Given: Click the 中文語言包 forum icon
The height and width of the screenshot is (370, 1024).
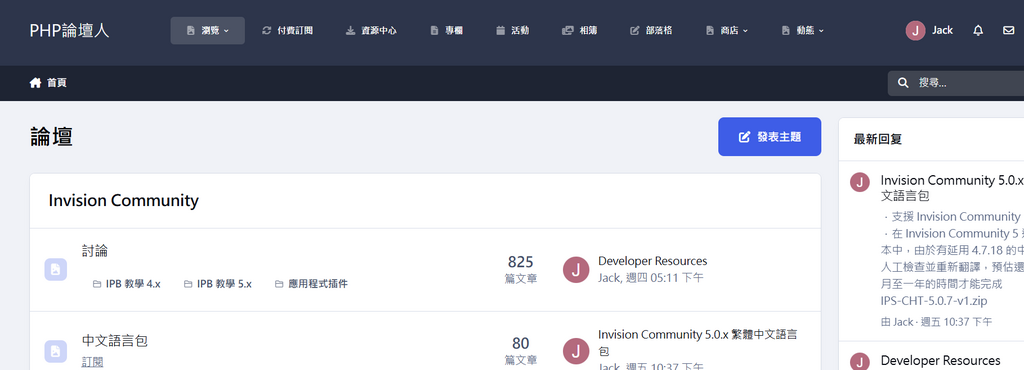Looking at the screenshot, I should [x=56, y=351].
